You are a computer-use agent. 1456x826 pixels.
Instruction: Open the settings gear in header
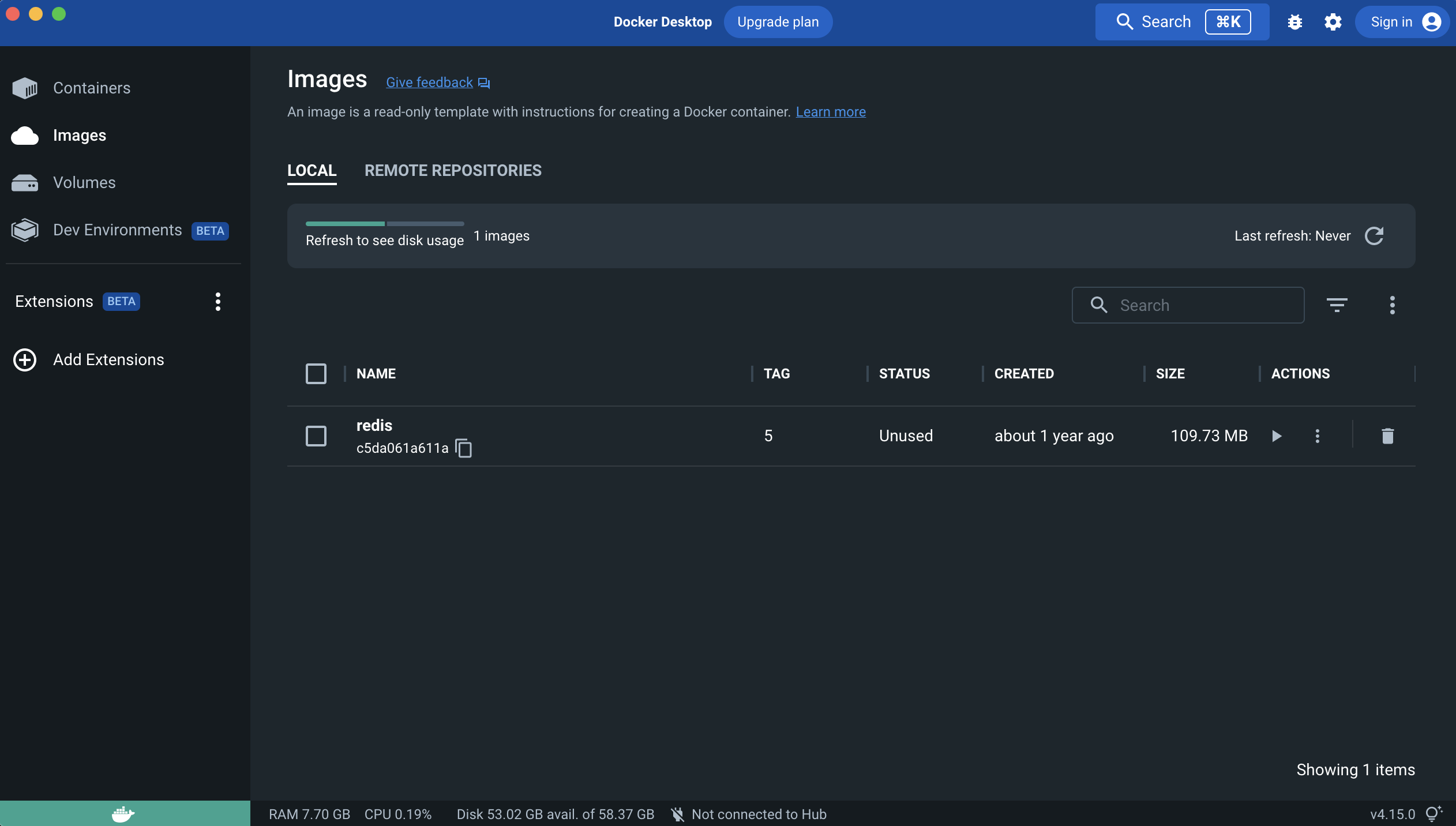[x=1333, y=22]
